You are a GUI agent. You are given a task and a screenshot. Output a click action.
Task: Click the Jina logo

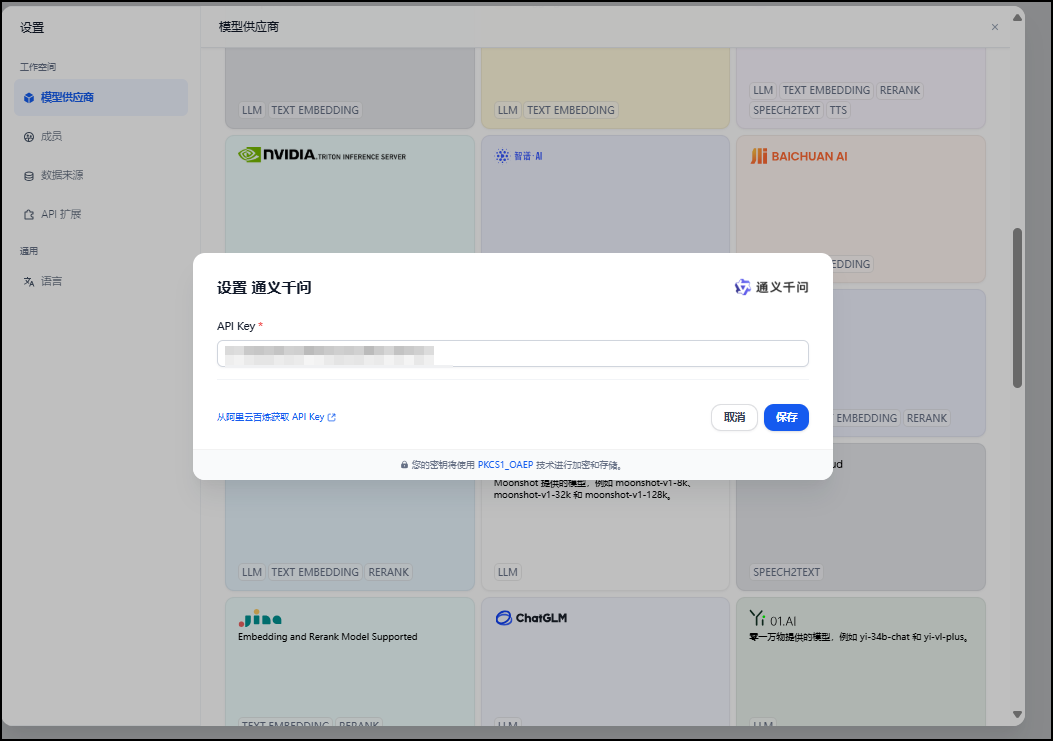(260, 618)
